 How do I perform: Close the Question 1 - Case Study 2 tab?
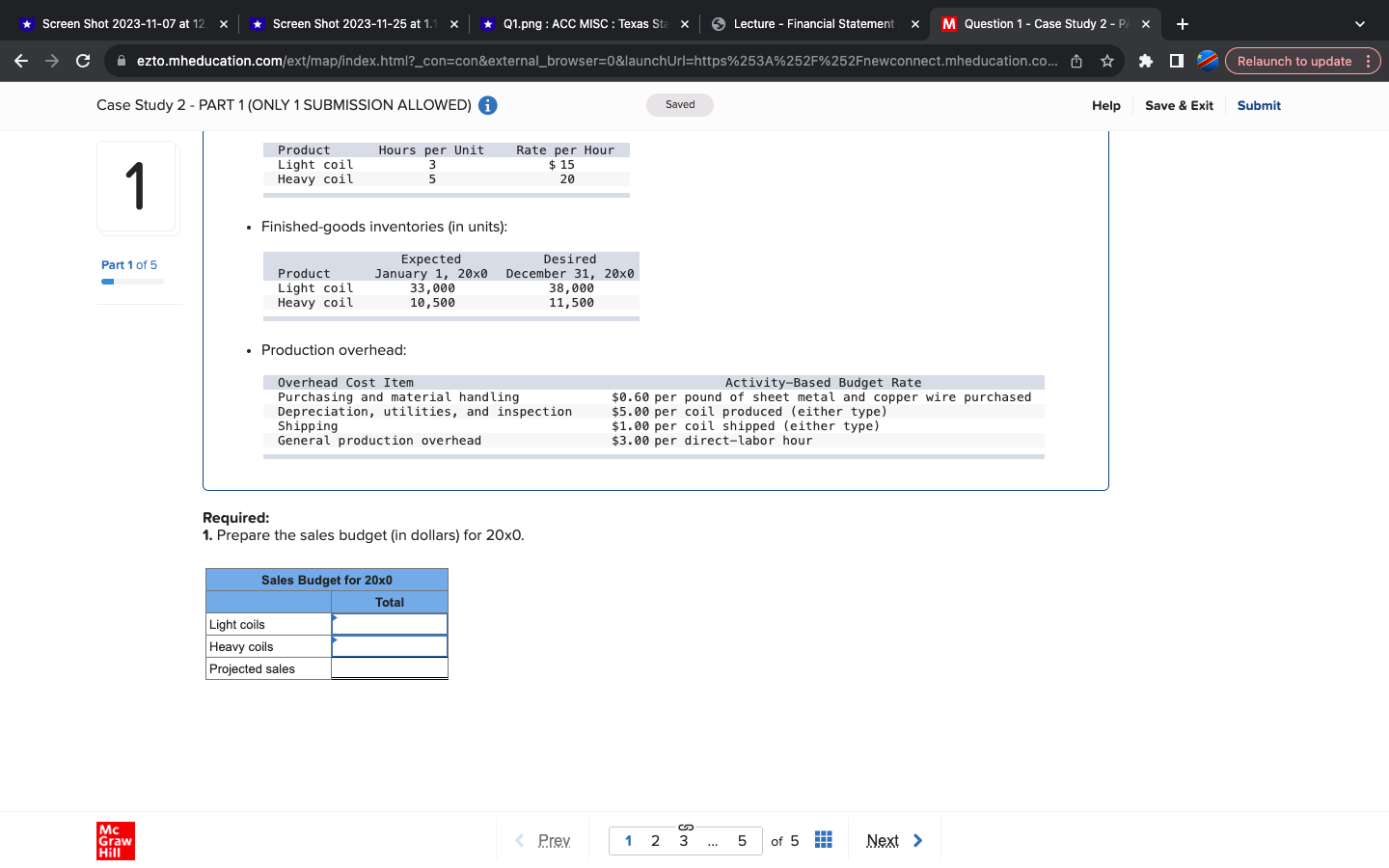coord(1146,24)
